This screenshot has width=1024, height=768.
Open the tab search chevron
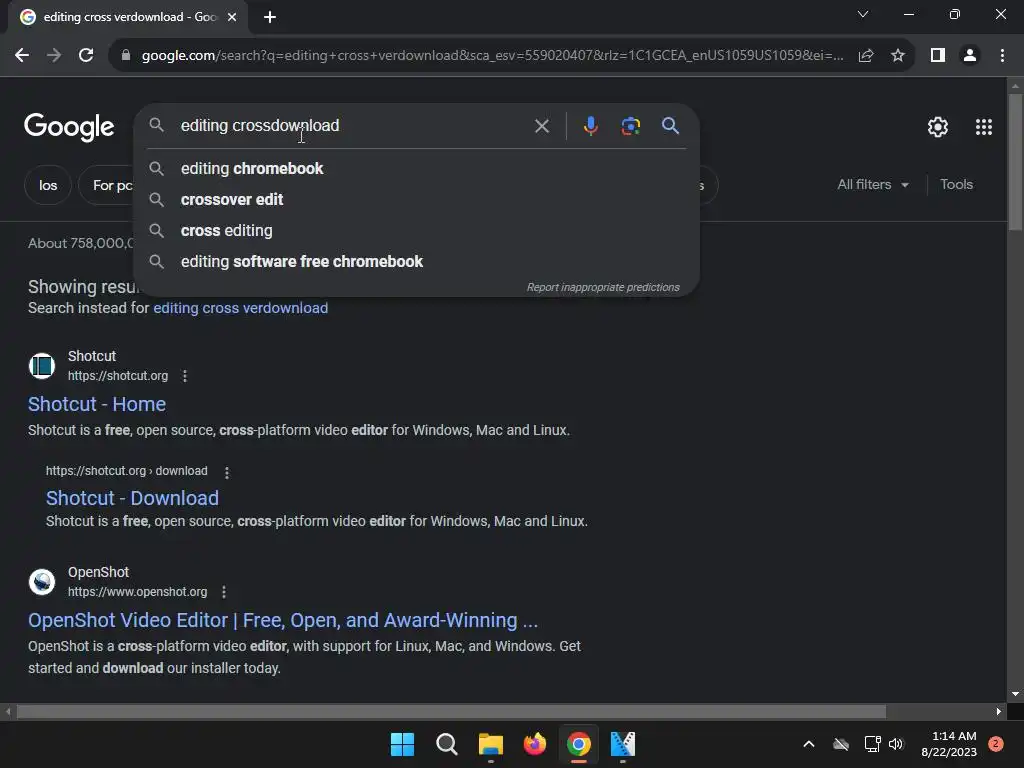click(863, 14)
